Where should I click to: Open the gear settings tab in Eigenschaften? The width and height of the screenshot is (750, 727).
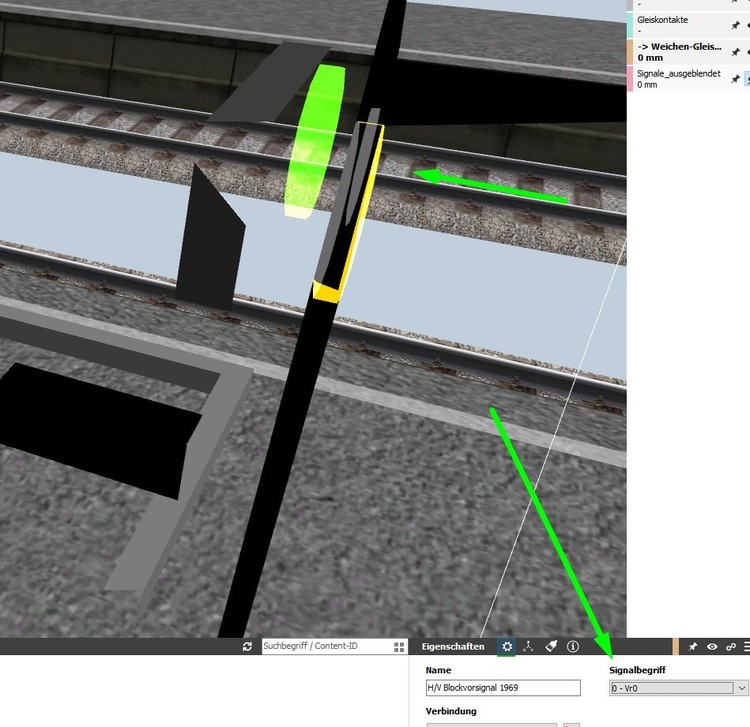click(507, 647)
